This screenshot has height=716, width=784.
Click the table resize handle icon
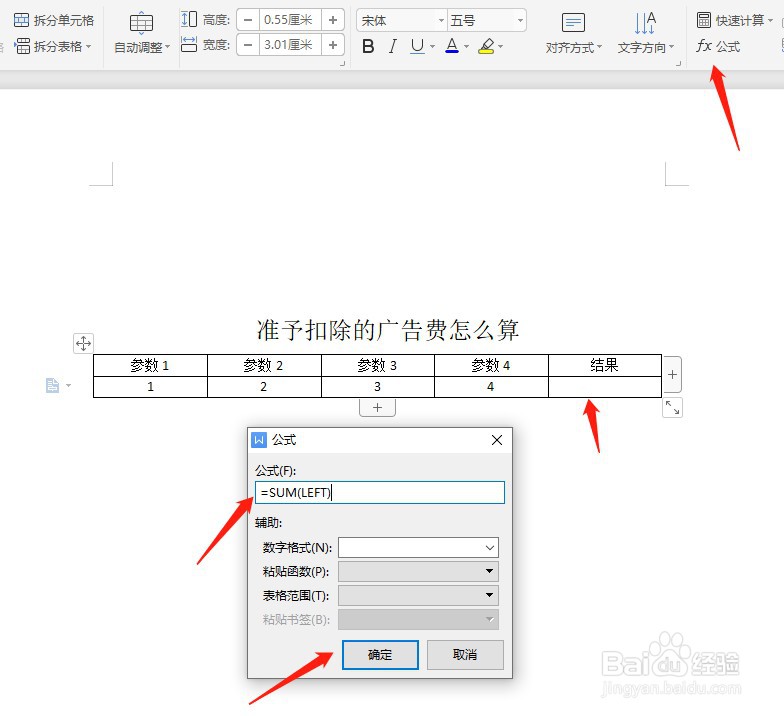click(672, 408)
